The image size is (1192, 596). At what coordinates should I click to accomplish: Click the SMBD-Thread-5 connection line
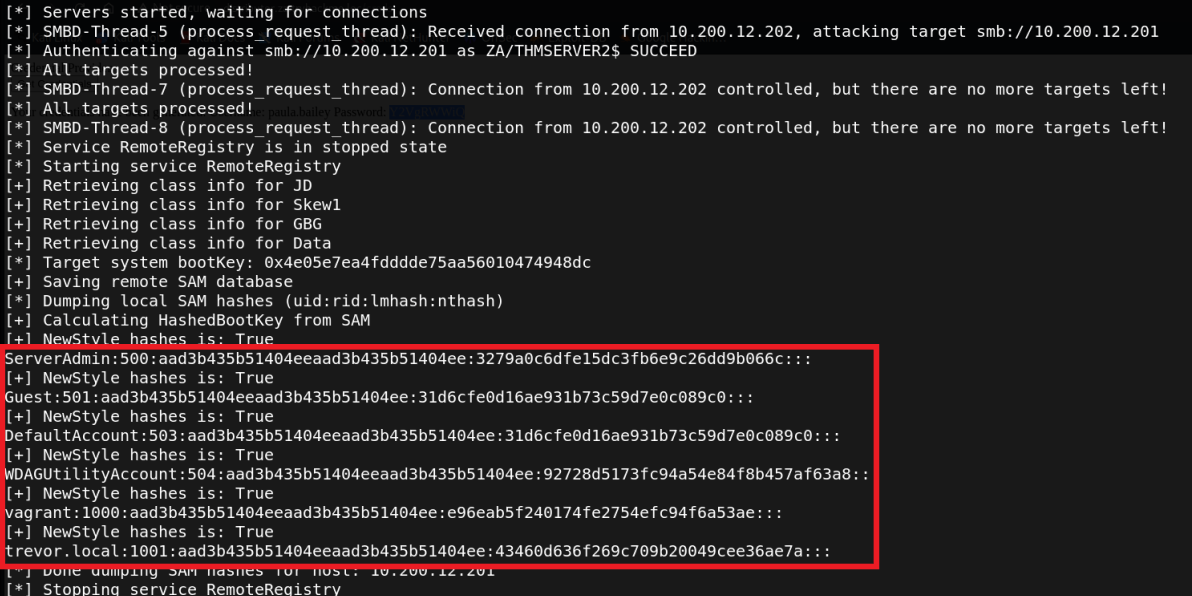pyautogui.click(x=582, y=32)
